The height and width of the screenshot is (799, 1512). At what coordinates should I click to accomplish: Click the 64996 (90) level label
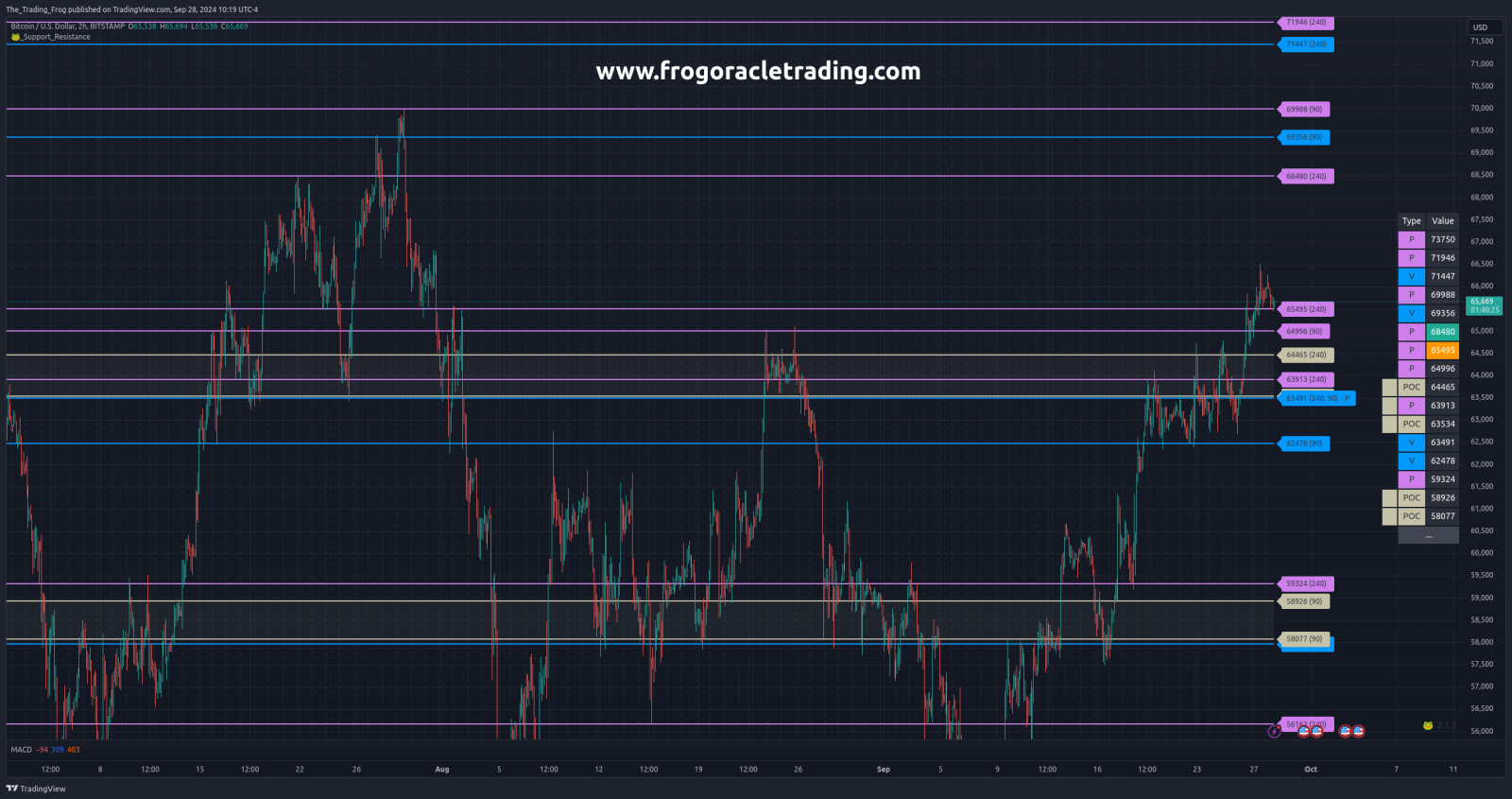pos(1303,331)
